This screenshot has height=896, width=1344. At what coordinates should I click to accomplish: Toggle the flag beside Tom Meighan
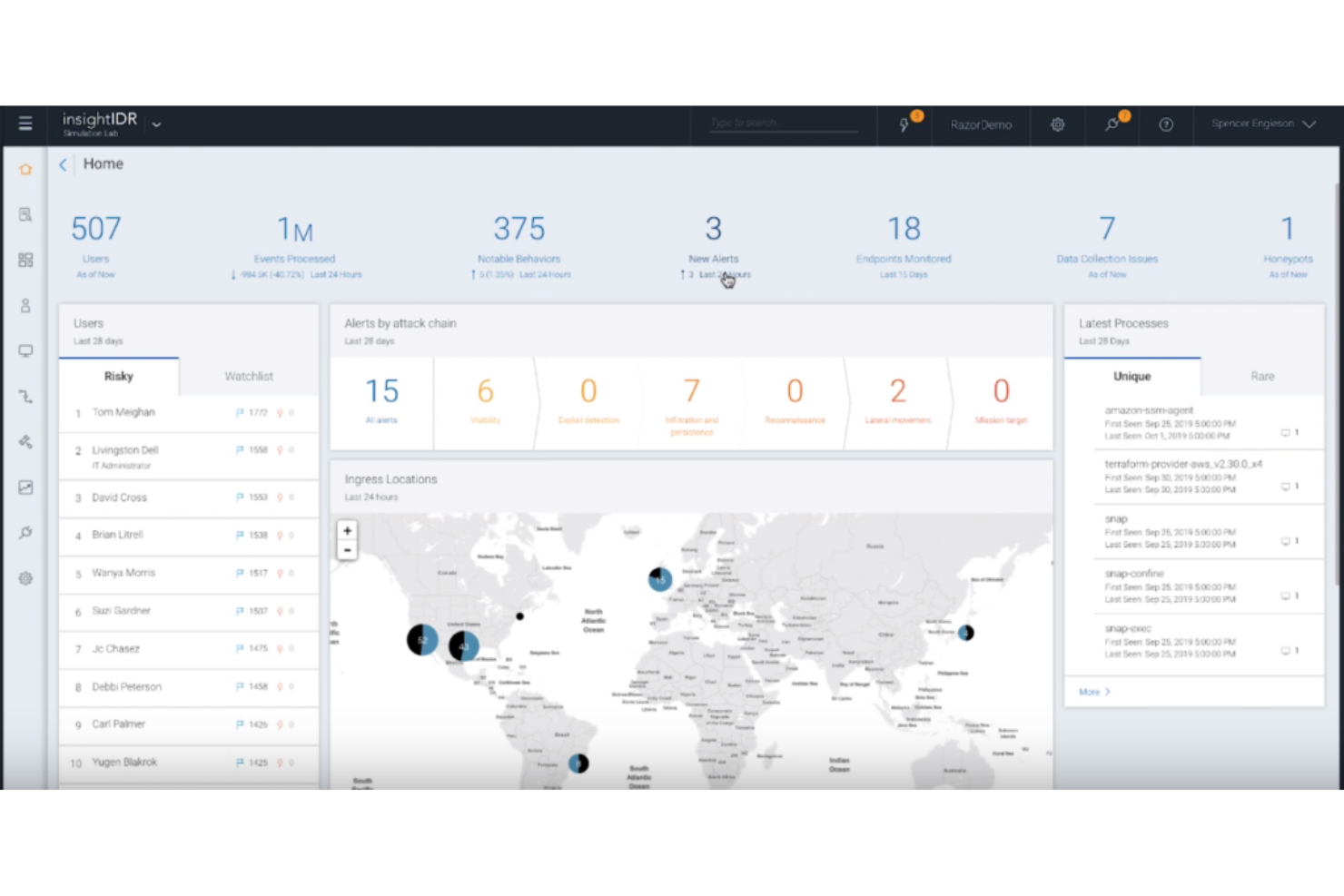[240, 412]
